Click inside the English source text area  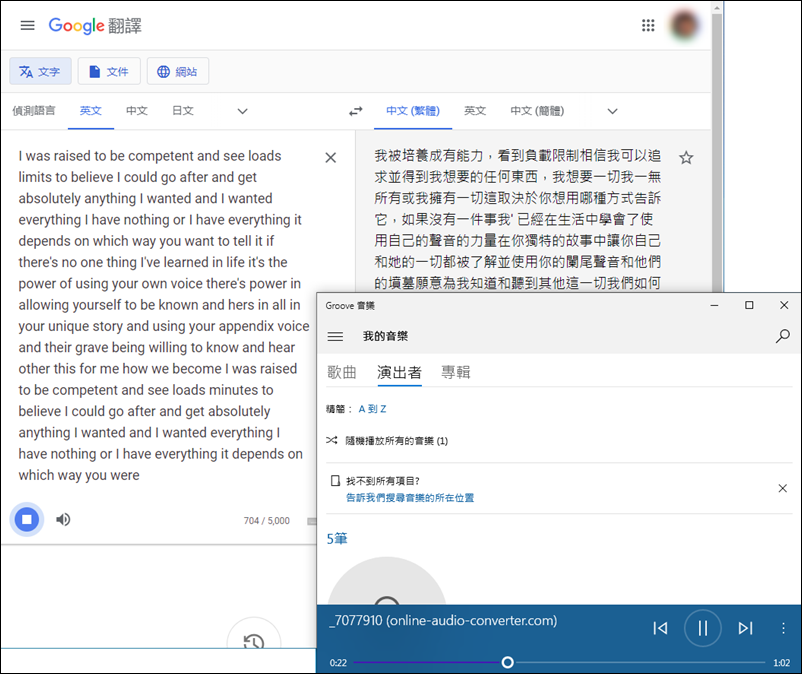(164, 315)
